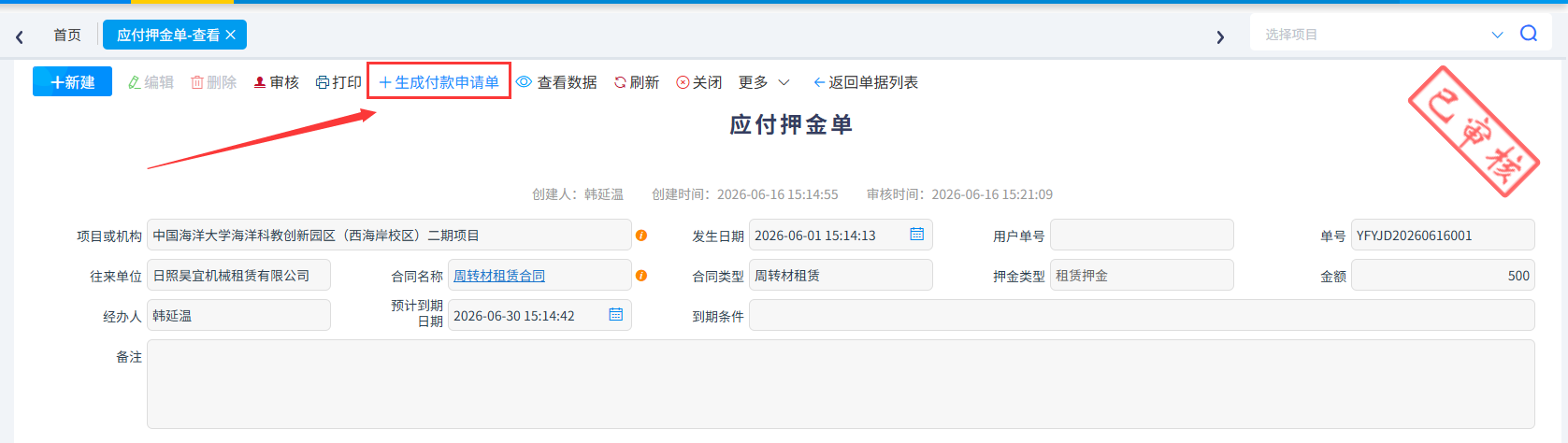The height and width of the screenshot is (443, 1568).
Task: Click the 往来单位 field
Action: pos(238,276)
